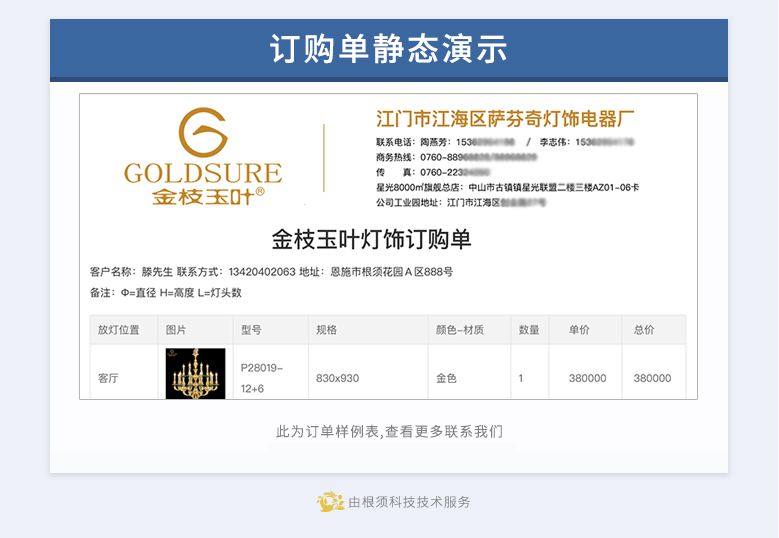The image size is (779, 538).
Task: Click the 传真 fax line
Action: click(x=433, y=172)
